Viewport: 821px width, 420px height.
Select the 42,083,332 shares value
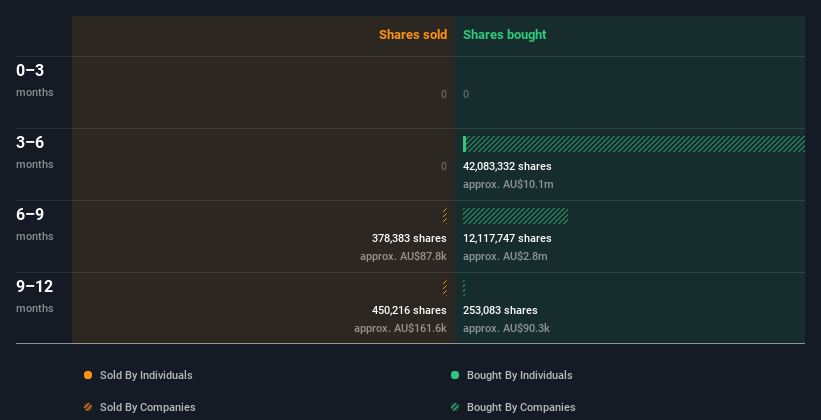(507, 166)
